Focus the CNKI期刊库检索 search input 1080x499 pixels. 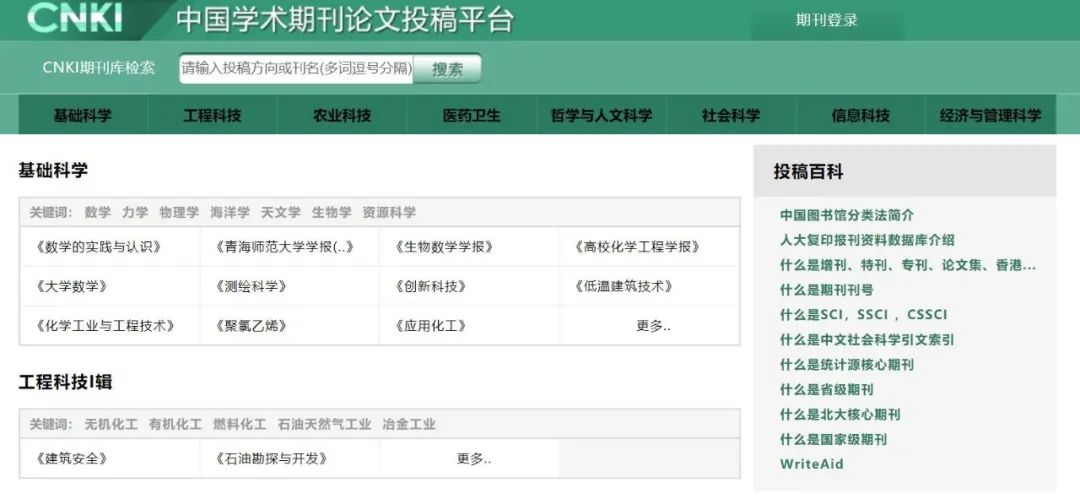296,68
